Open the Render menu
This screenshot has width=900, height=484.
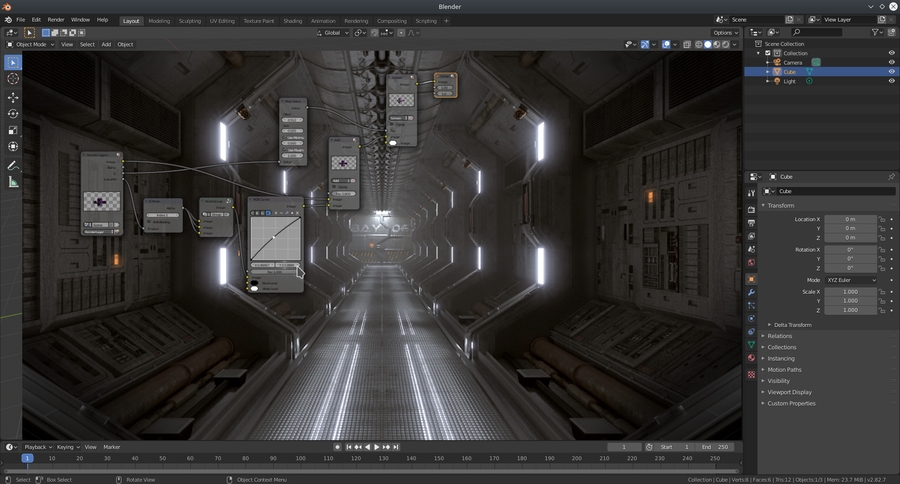(56, 20)
